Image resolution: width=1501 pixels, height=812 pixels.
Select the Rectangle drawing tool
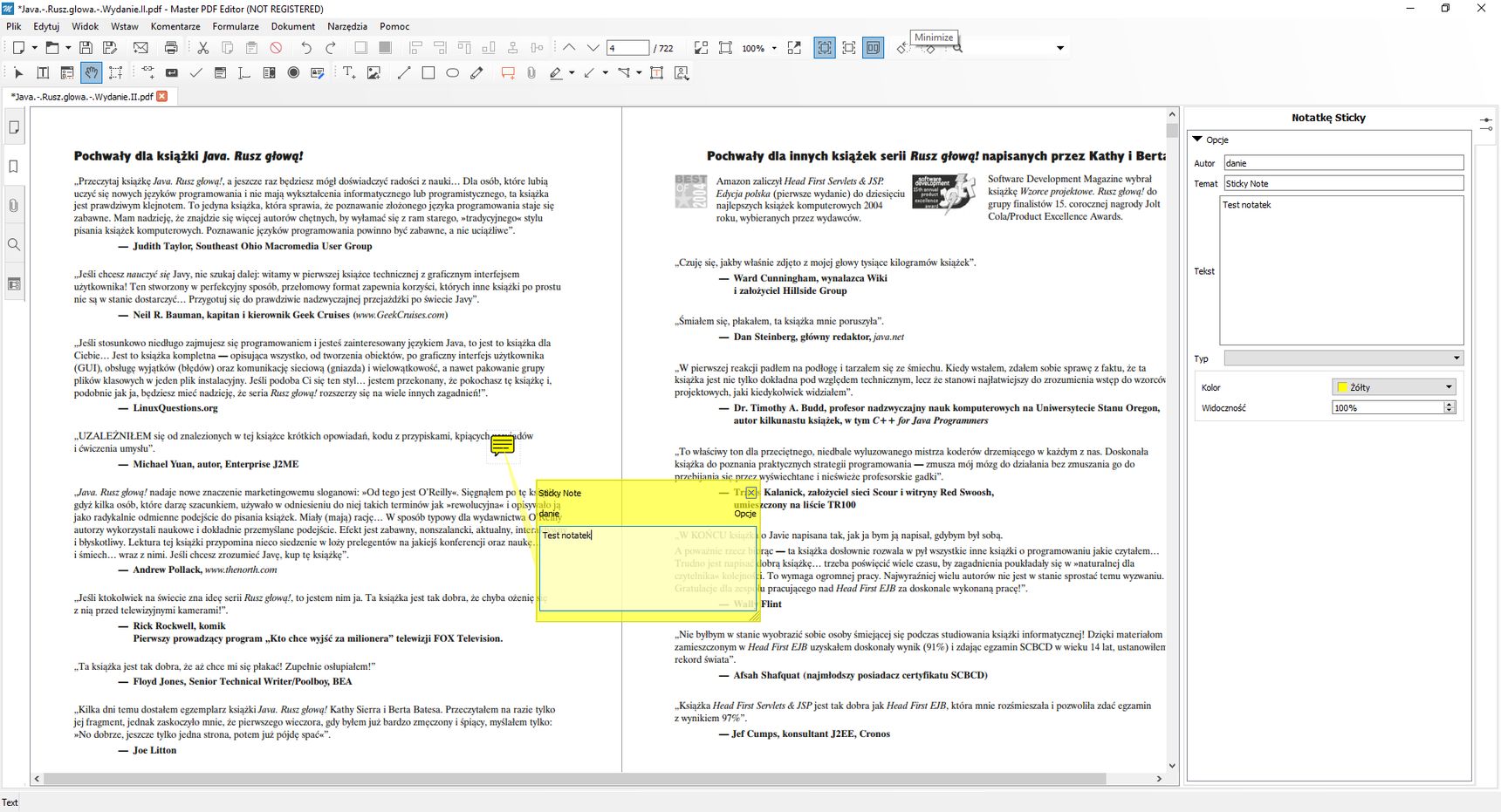coord(428,73)
